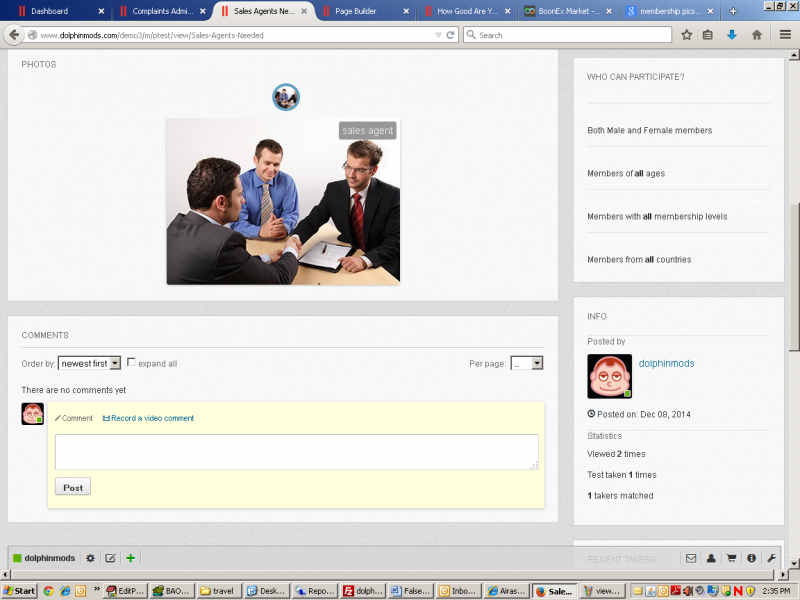Open a new tab with the plus button
This screenshot has height=600, width=800.
point(733,11)
